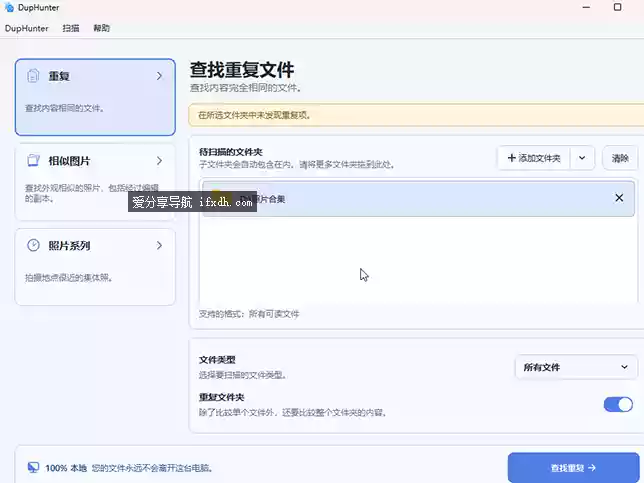Open the DupHunter menu

[27, 28]
